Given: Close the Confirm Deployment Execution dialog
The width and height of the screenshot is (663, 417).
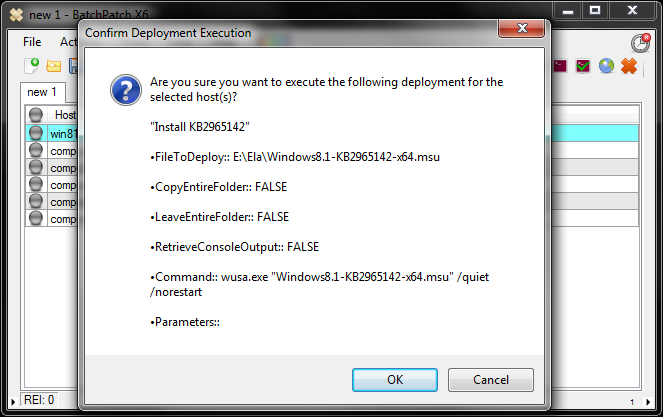Looking at the screenshot, I should [x=522, y=28].
